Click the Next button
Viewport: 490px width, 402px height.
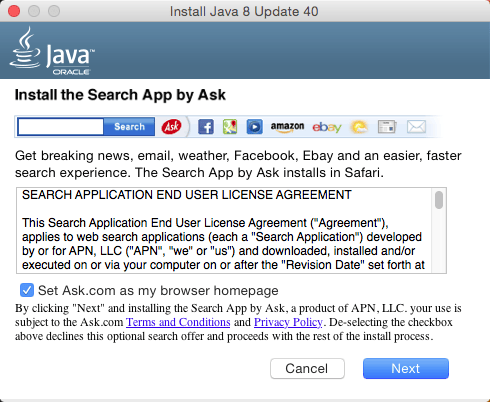[x=406, y=368]
